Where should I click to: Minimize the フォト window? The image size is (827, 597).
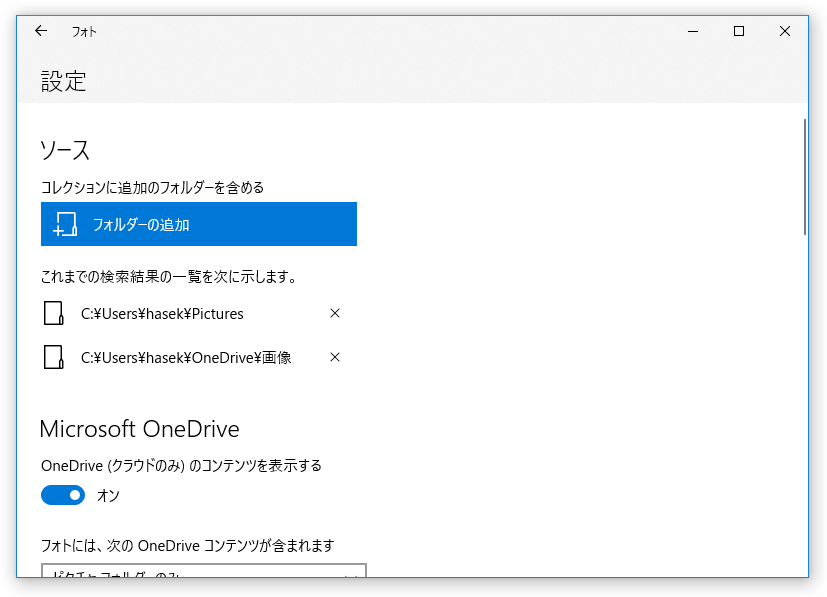(693, 31)
